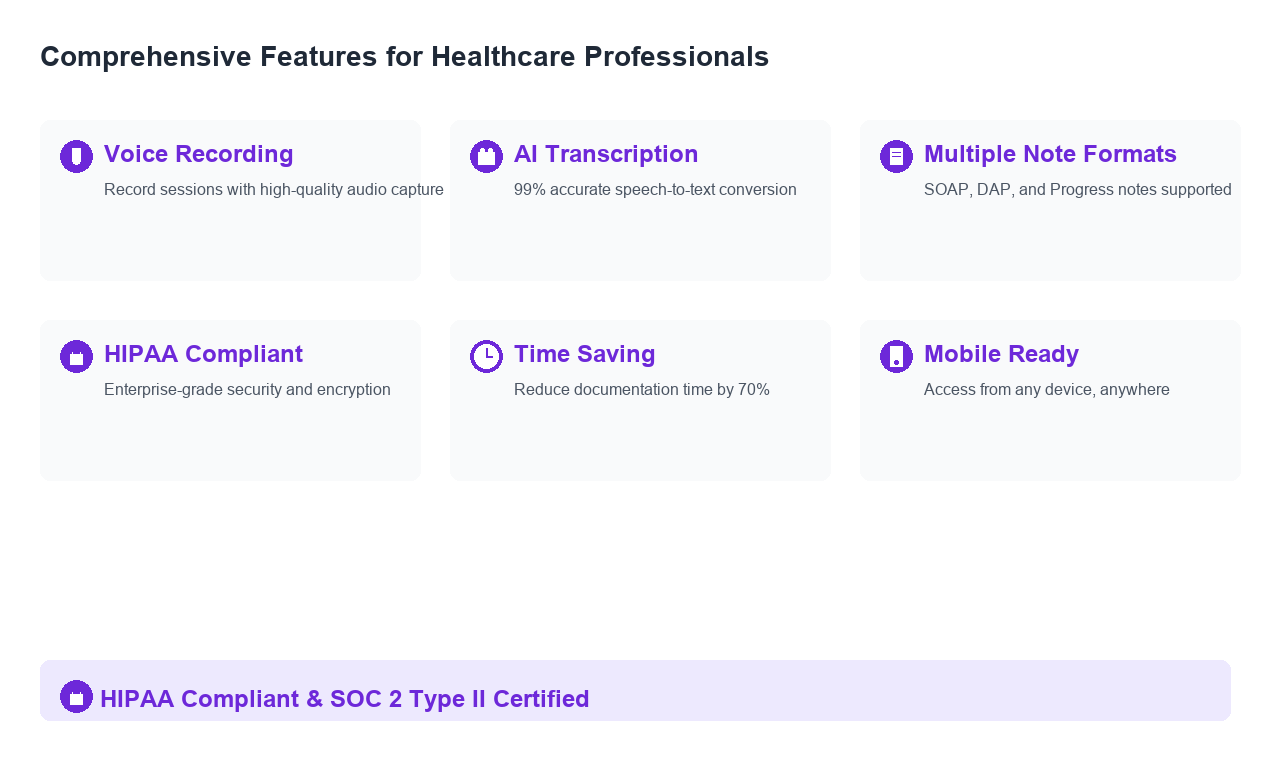
Task: Click the Reduce documentation time by 70% text
Action: 641,390
